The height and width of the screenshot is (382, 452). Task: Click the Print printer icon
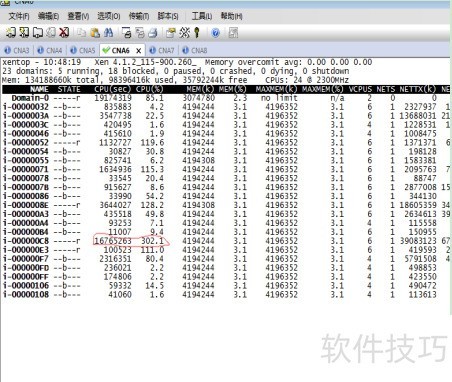click(153, 33)
